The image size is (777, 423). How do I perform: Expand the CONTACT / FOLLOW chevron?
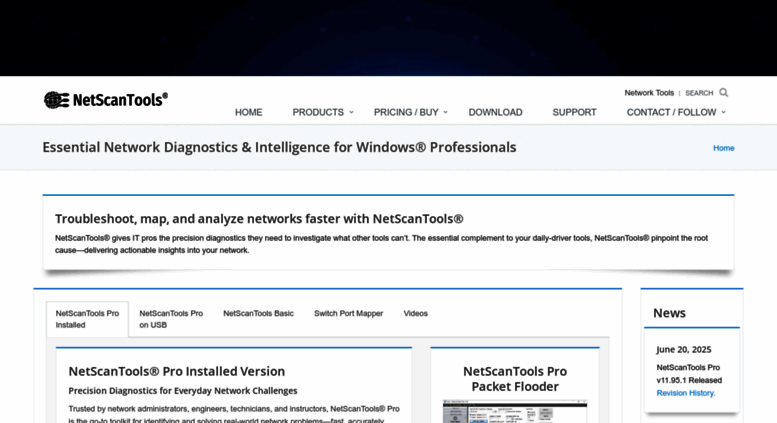[723, 112]
